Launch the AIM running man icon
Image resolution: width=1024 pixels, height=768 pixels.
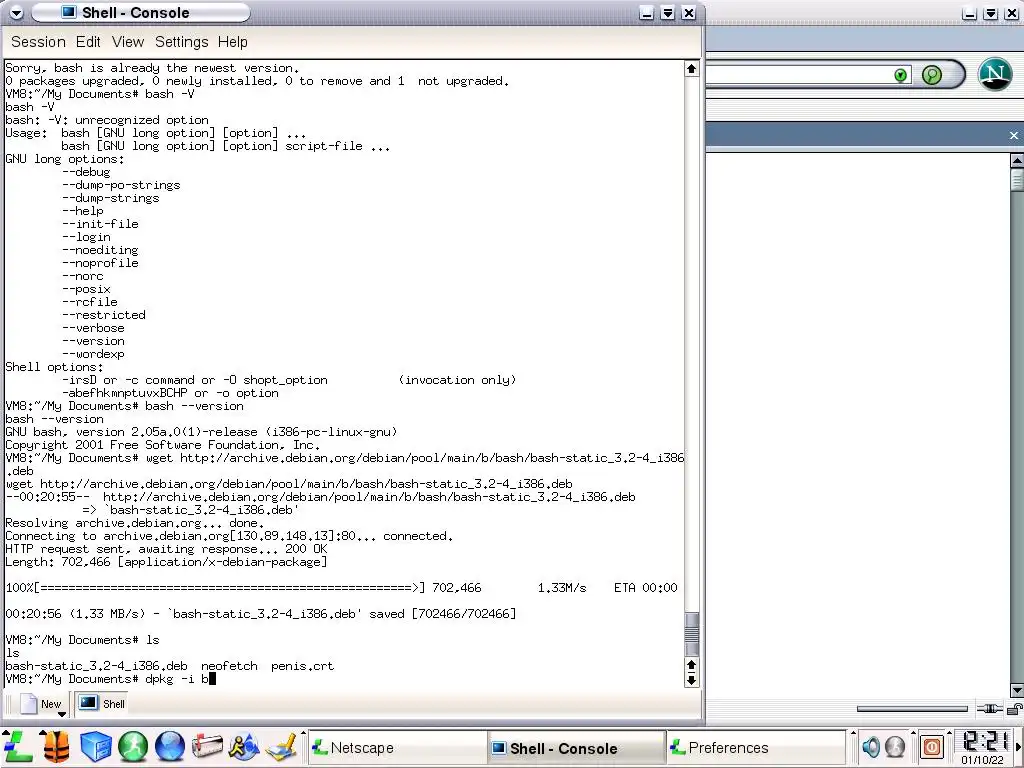tap(244, 747)
